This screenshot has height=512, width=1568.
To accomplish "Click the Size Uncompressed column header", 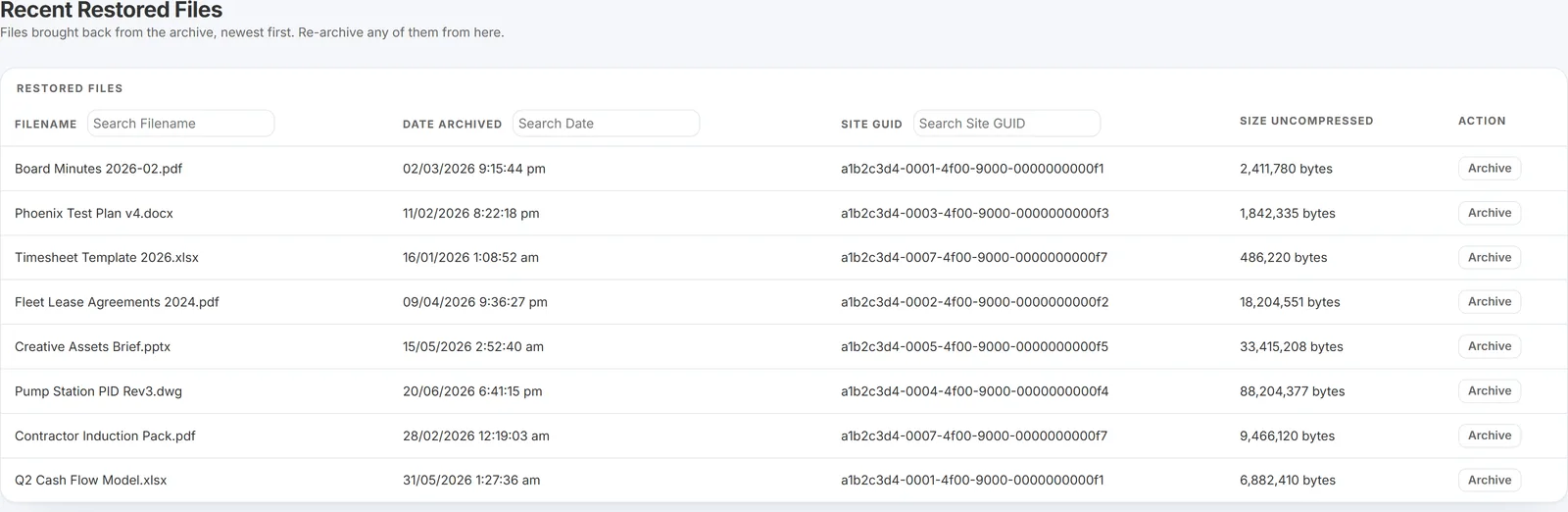I will (x=1306, y=121).
